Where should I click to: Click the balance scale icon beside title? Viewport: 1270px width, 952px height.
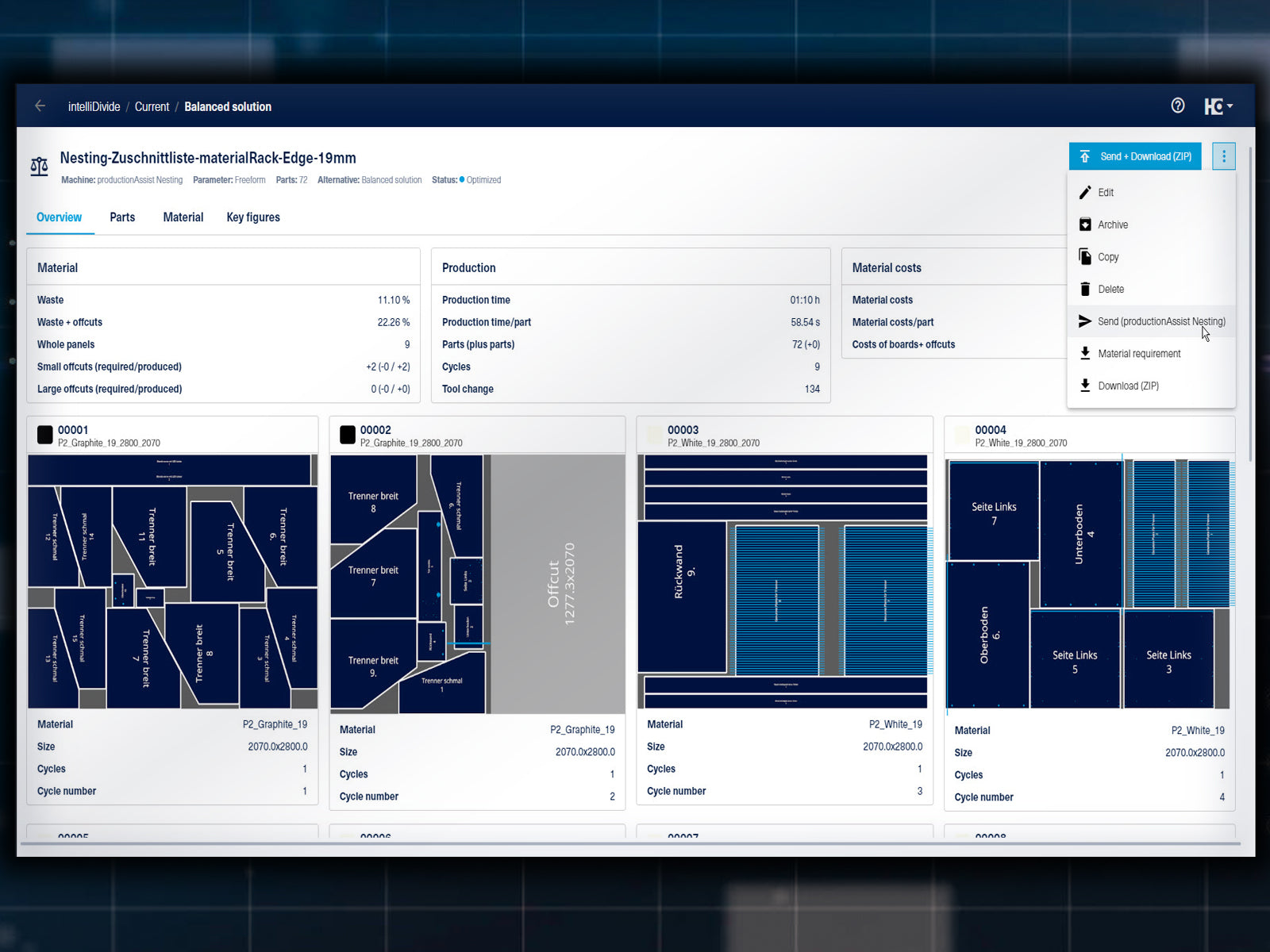pos(39,167)
